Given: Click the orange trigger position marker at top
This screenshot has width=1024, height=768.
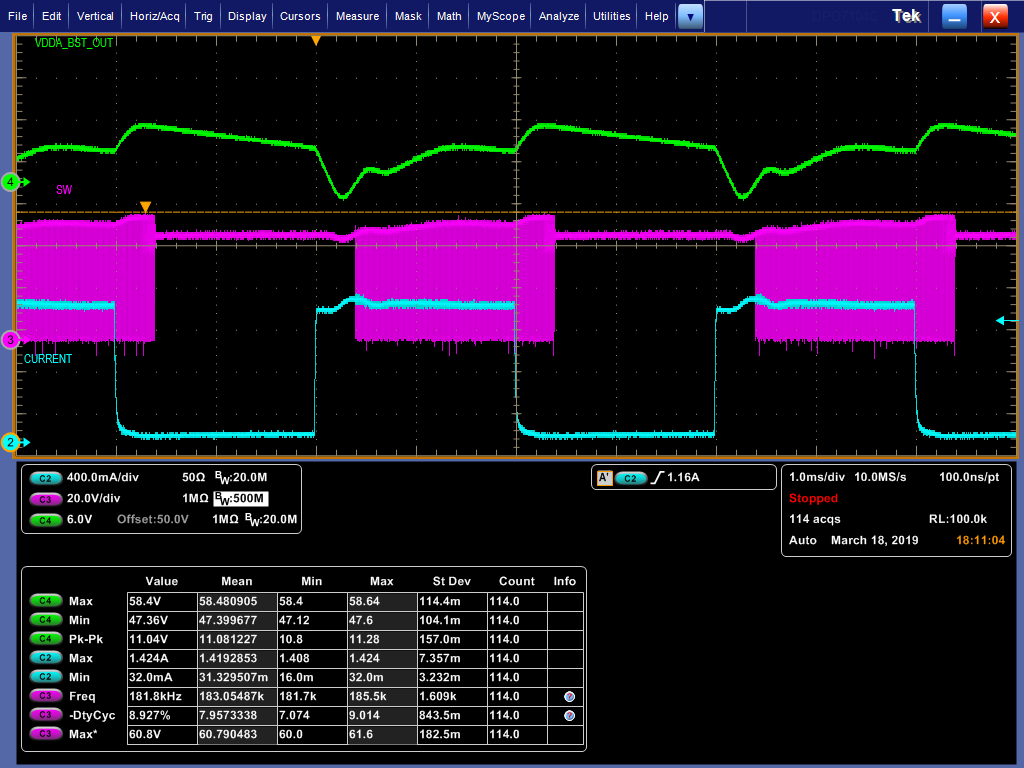Looking at the screenshot, I should point(316,40).
